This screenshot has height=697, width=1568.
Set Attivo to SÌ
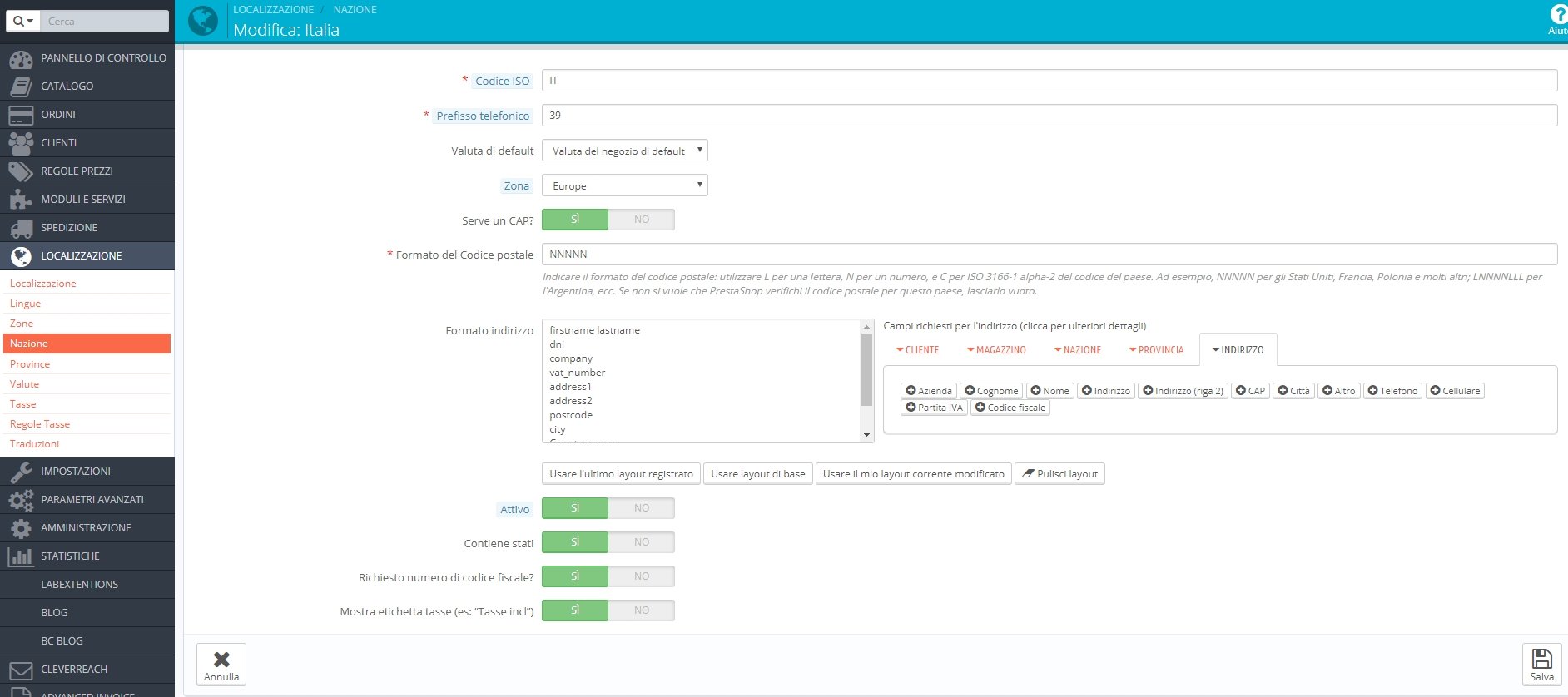pos(575,508)
